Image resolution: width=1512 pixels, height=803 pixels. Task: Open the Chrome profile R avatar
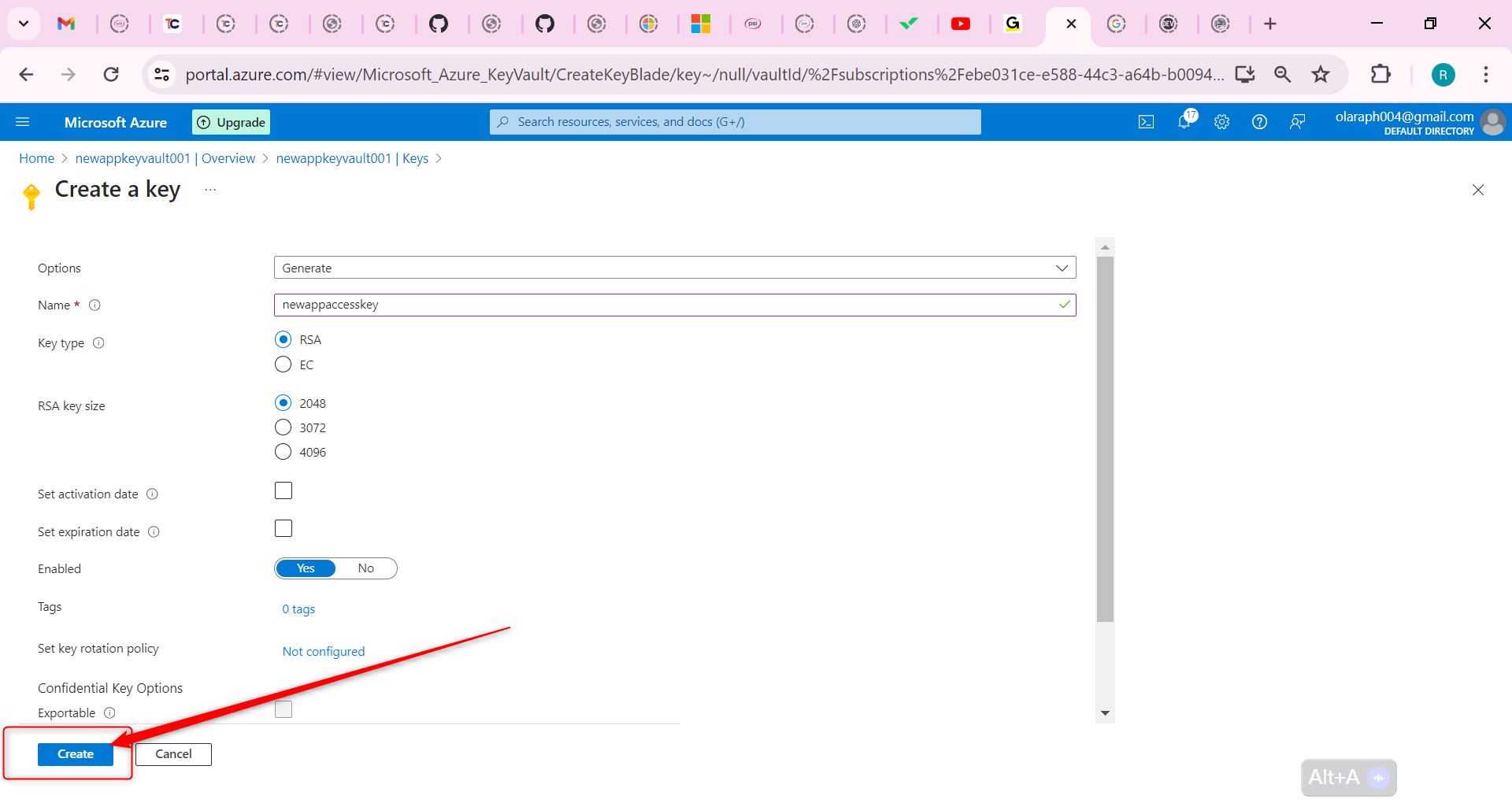pos(1443,75)
